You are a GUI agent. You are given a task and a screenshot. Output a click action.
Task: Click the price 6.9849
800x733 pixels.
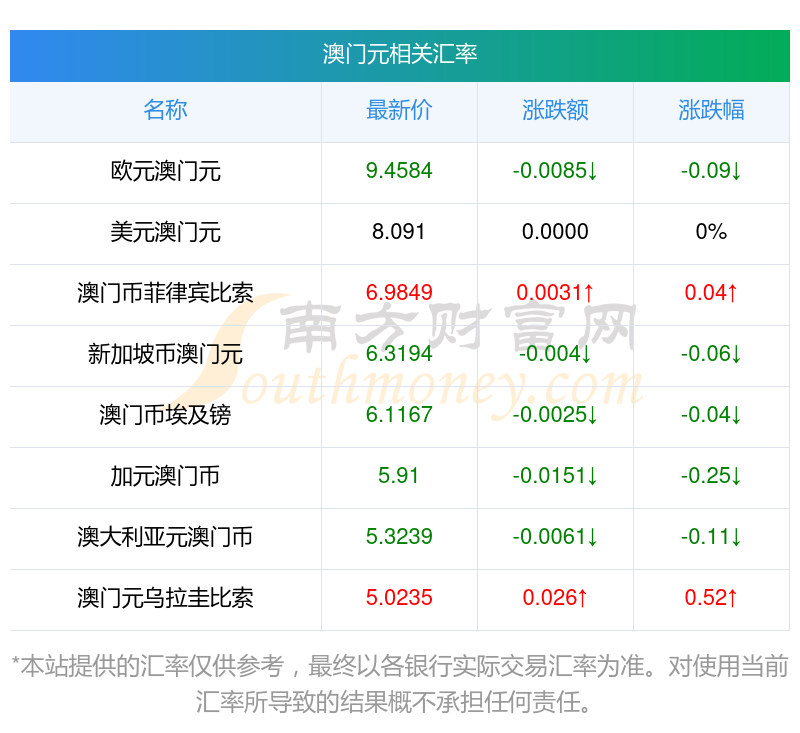pos(399,293)
